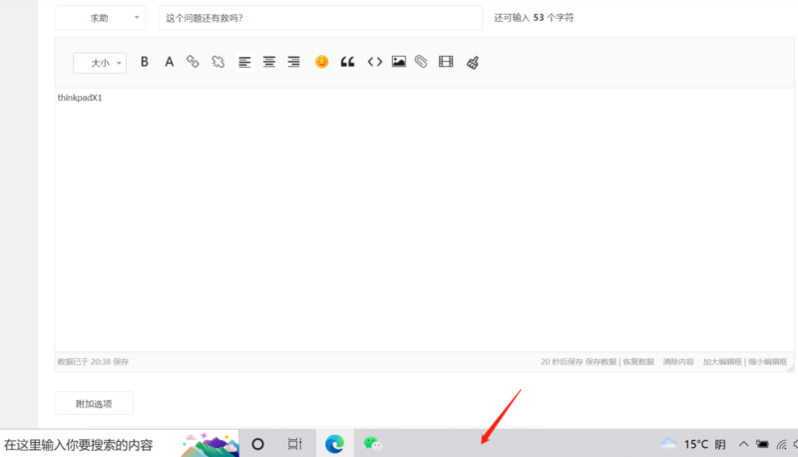The width and height of the screenshot is (798, 457).
Task: Open the 大小 font size dropdown
Action: click(100, 63)
